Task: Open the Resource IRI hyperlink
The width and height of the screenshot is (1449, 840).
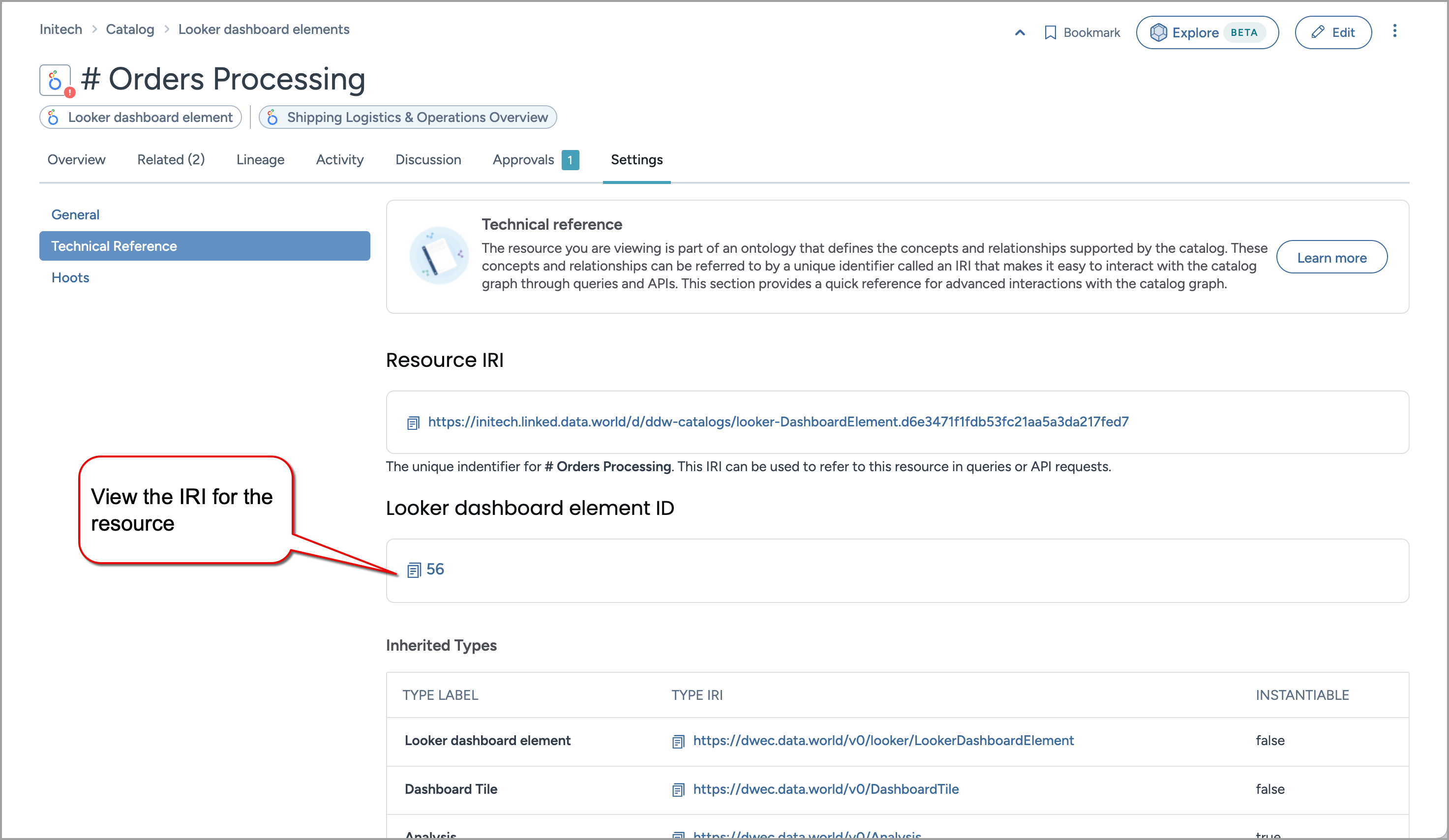Action: tap(778, 422)
